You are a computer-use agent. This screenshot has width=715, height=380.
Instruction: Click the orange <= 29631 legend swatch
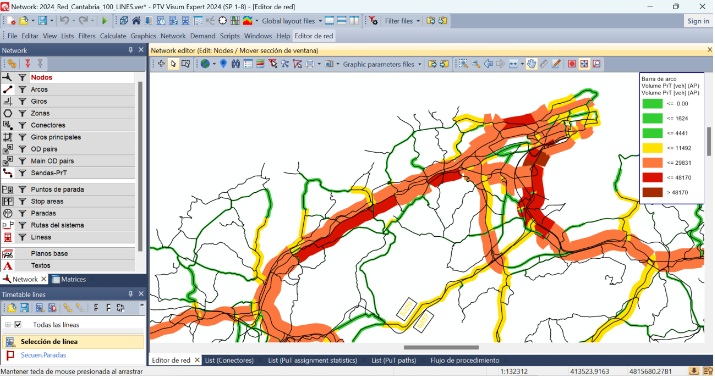[652, 163]
